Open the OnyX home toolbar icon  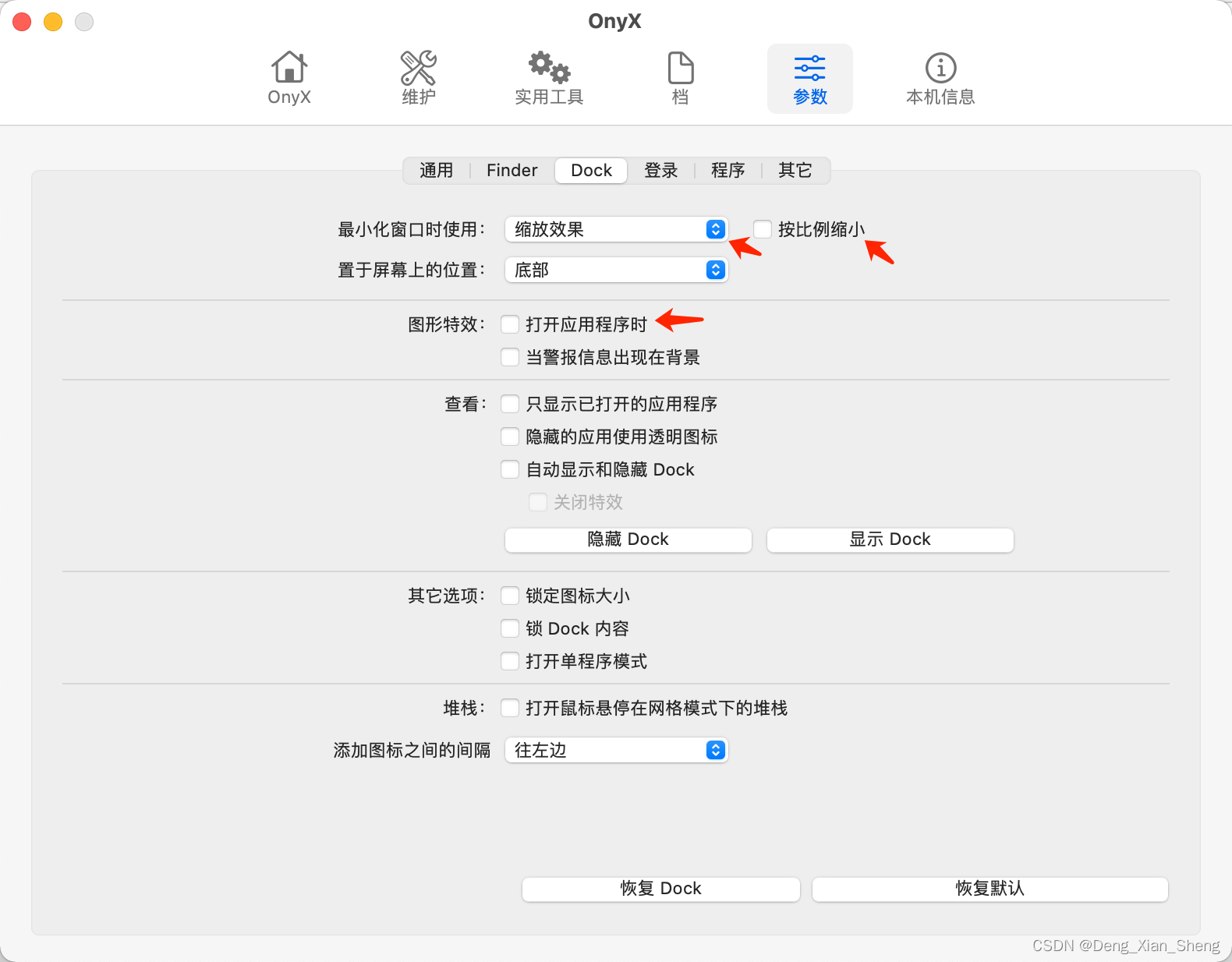[289, 78]
